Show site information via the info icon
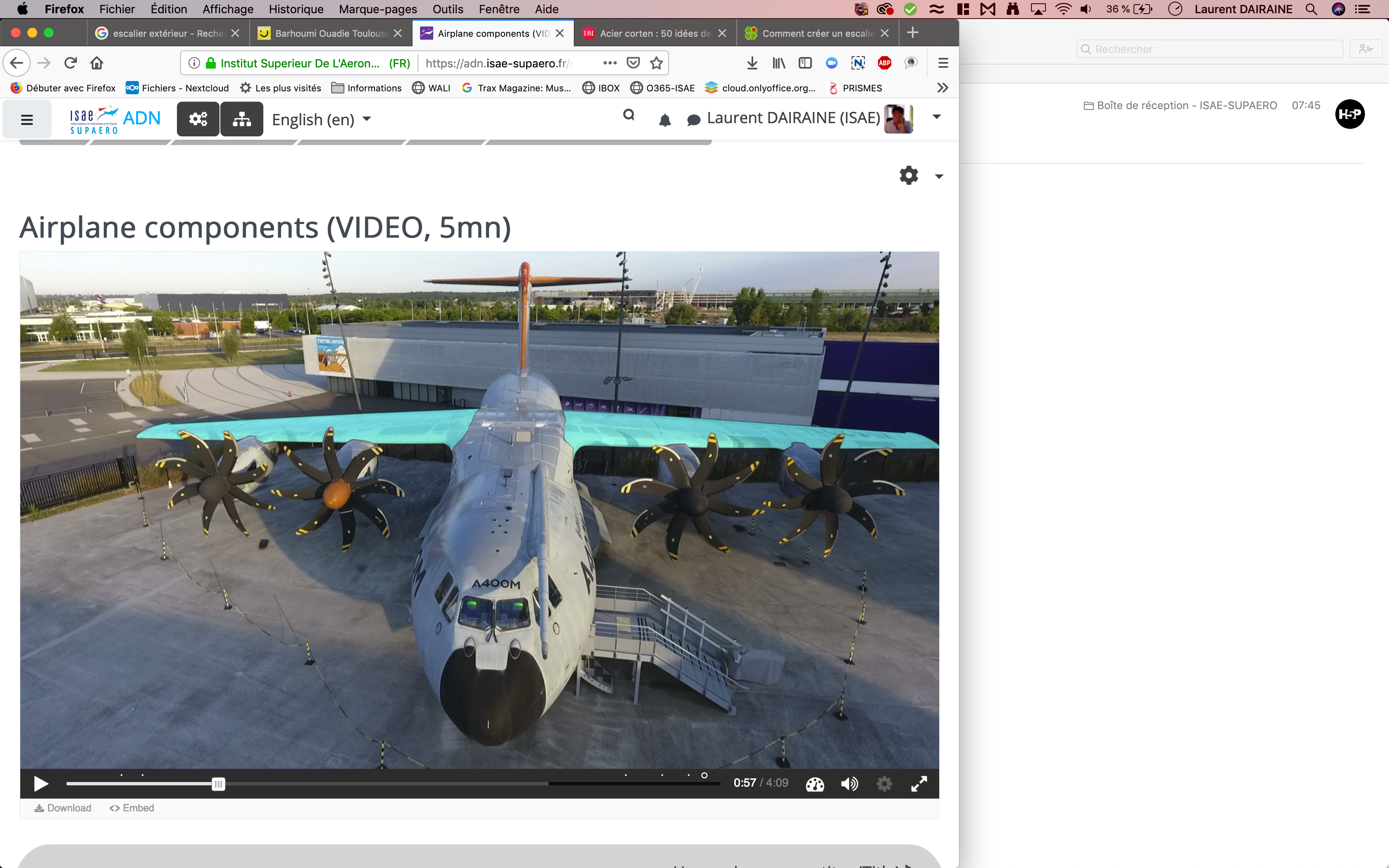Viewport: 1389px width, 868px height. [194, 62]
